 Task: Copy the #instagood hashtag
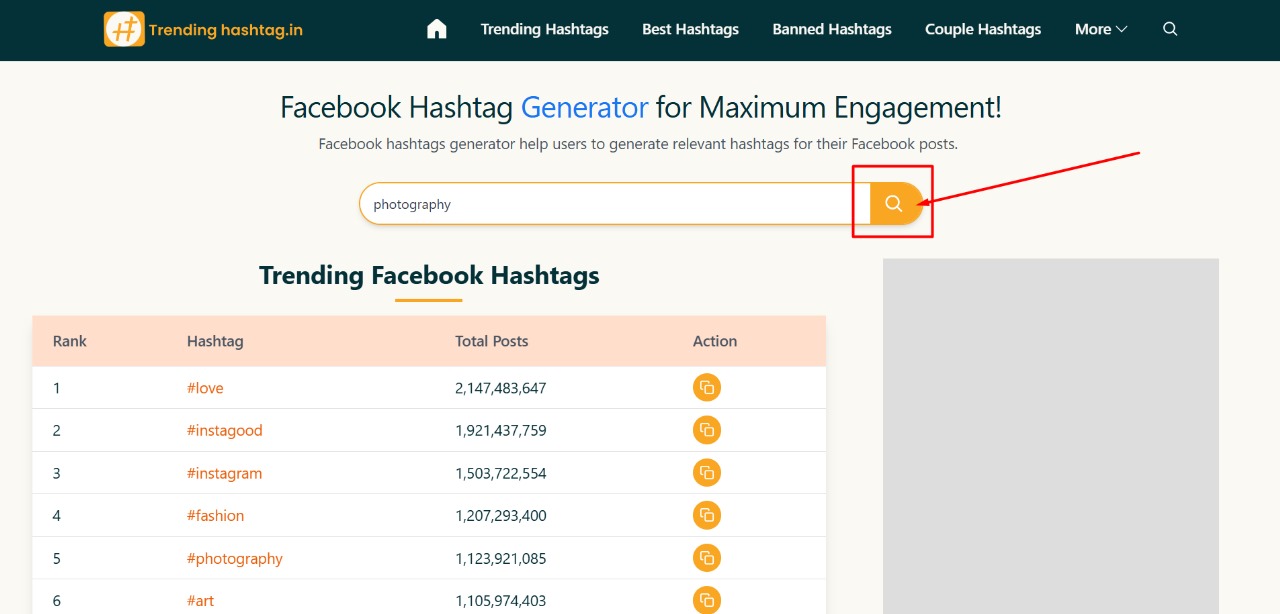coord(707,430)
